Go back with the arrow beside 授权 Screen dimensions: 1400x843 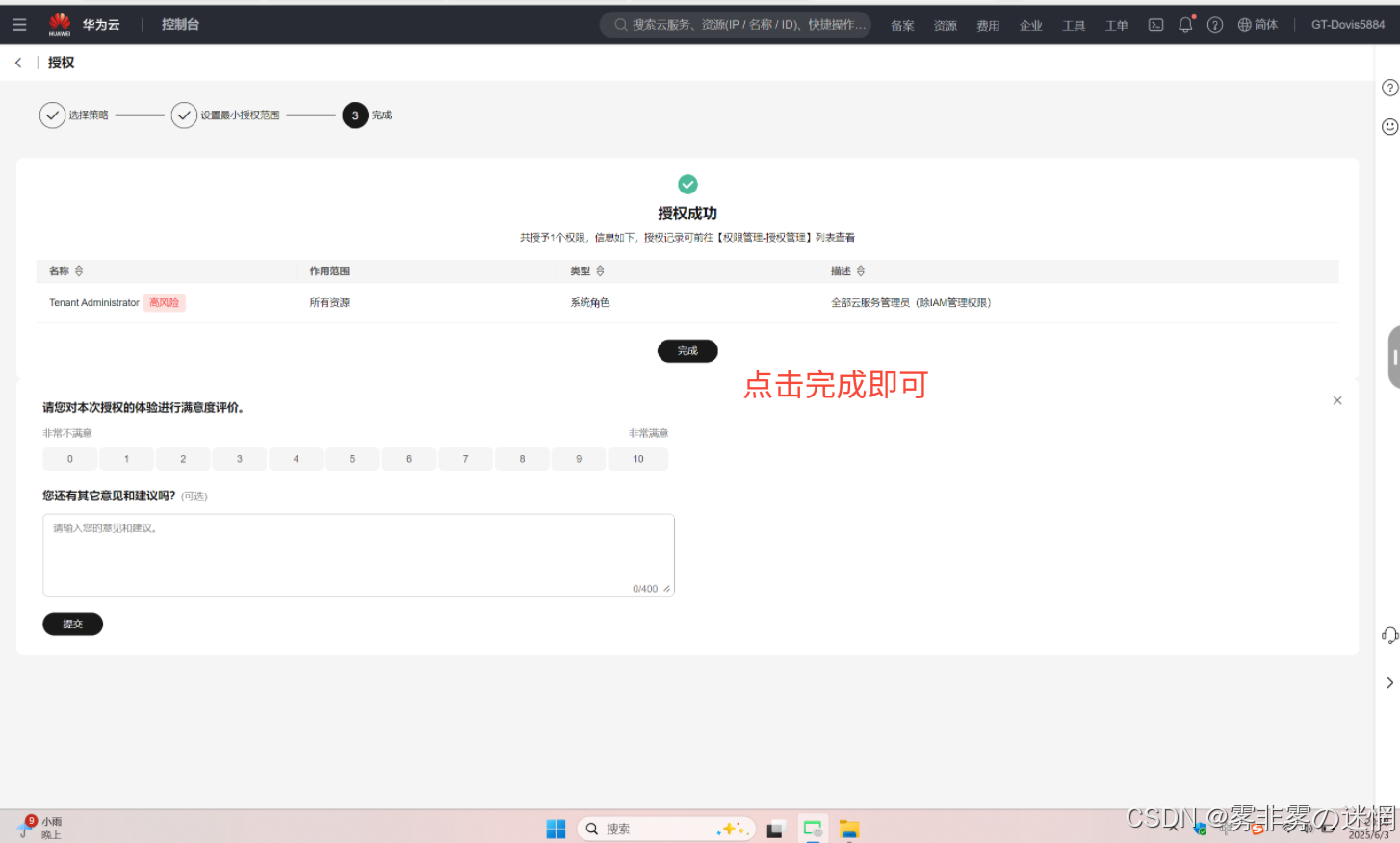pos(18,63)
